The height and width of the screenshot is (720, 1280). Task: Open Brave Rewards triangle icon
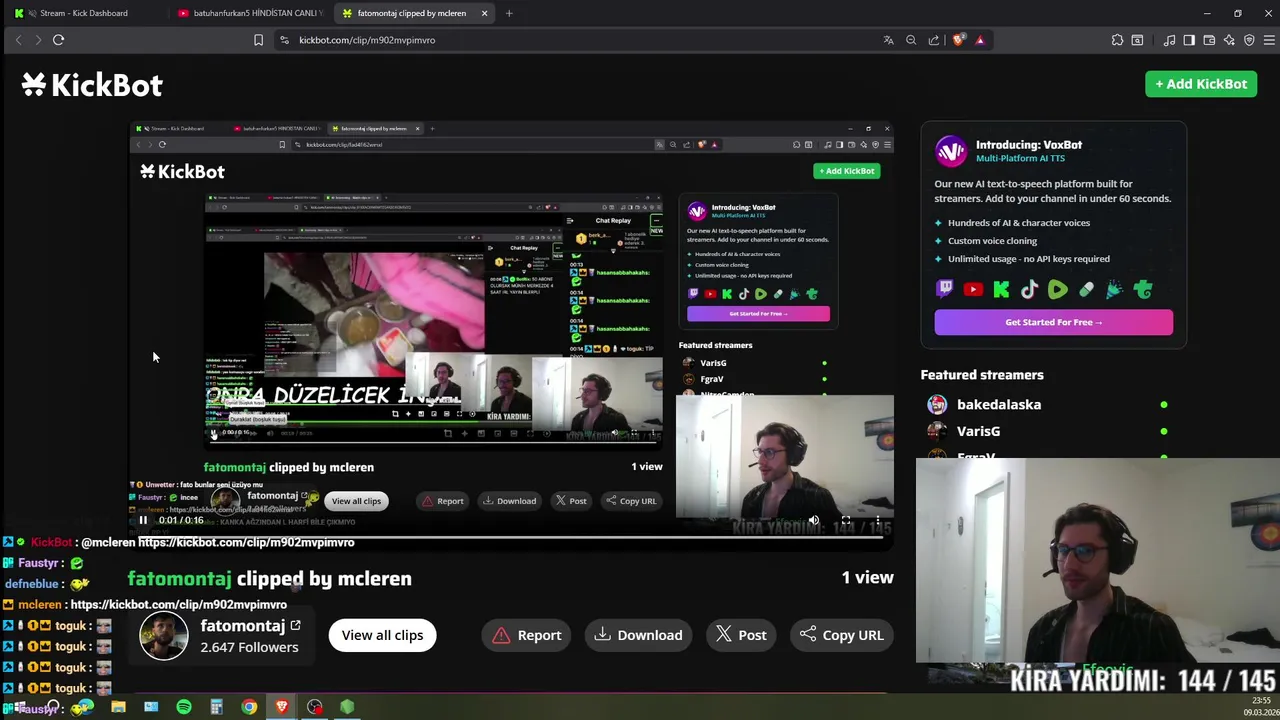[980, 40]
